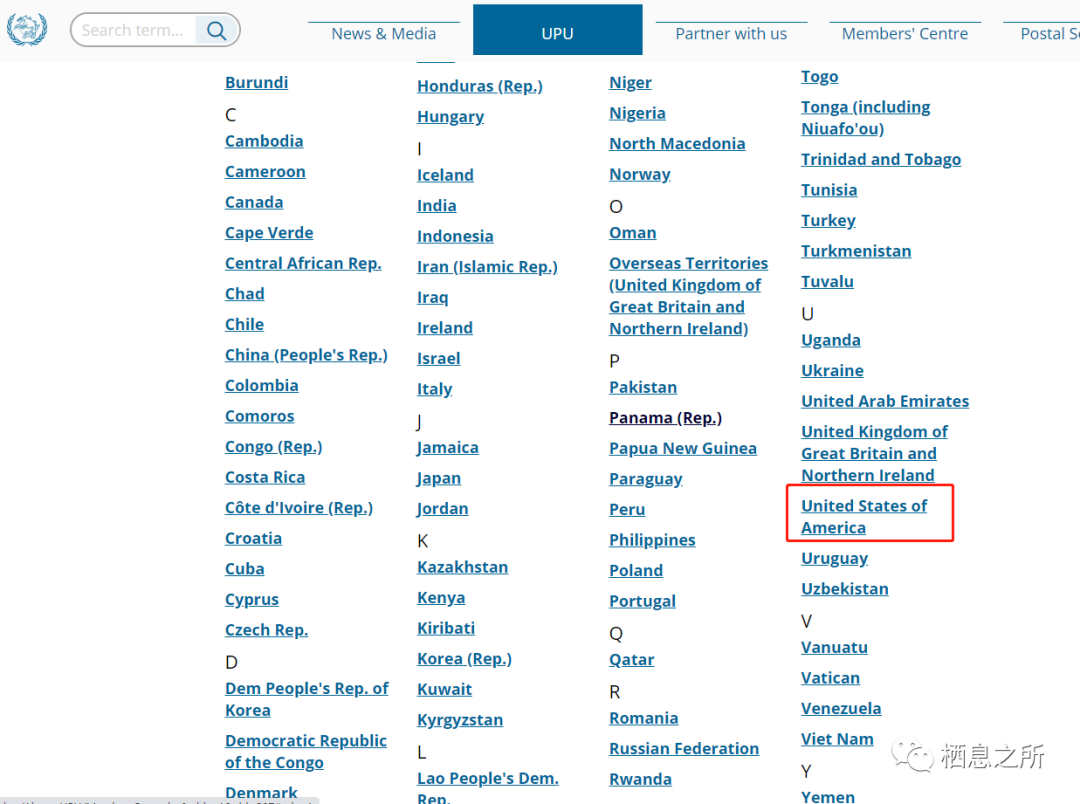
Task: Open the Burundi country link
Action: 256,83
